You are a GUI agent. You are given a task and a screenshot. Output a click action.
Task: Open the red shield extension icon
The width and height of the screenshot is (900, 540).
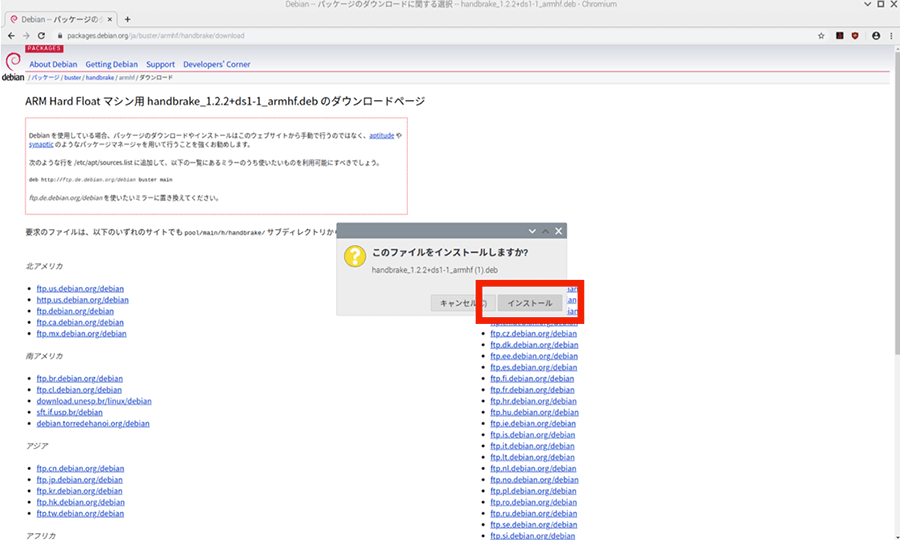[x=855, y=36]
